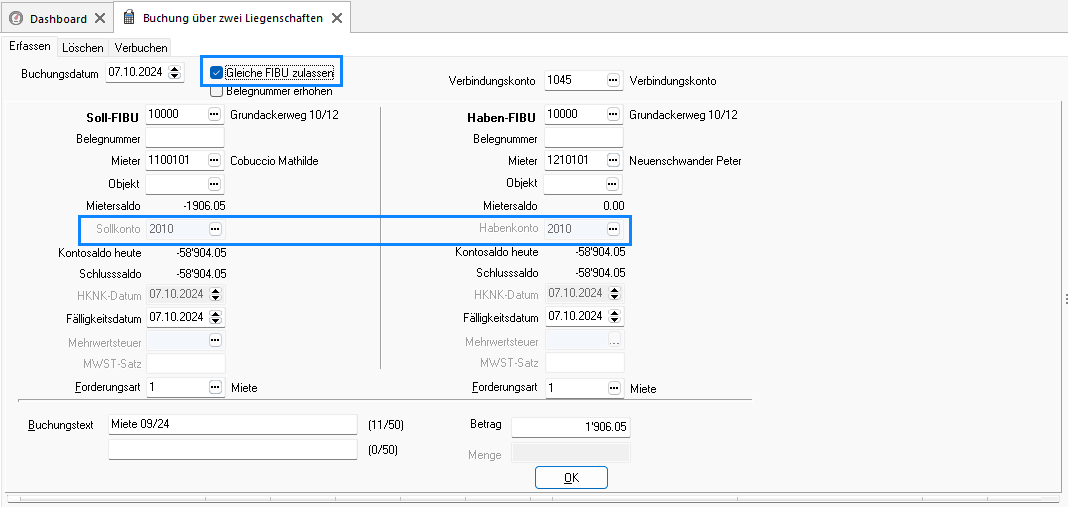
Task: Adjust Soll-side HKNK-Datum spinner
Action: click(216, 294)
